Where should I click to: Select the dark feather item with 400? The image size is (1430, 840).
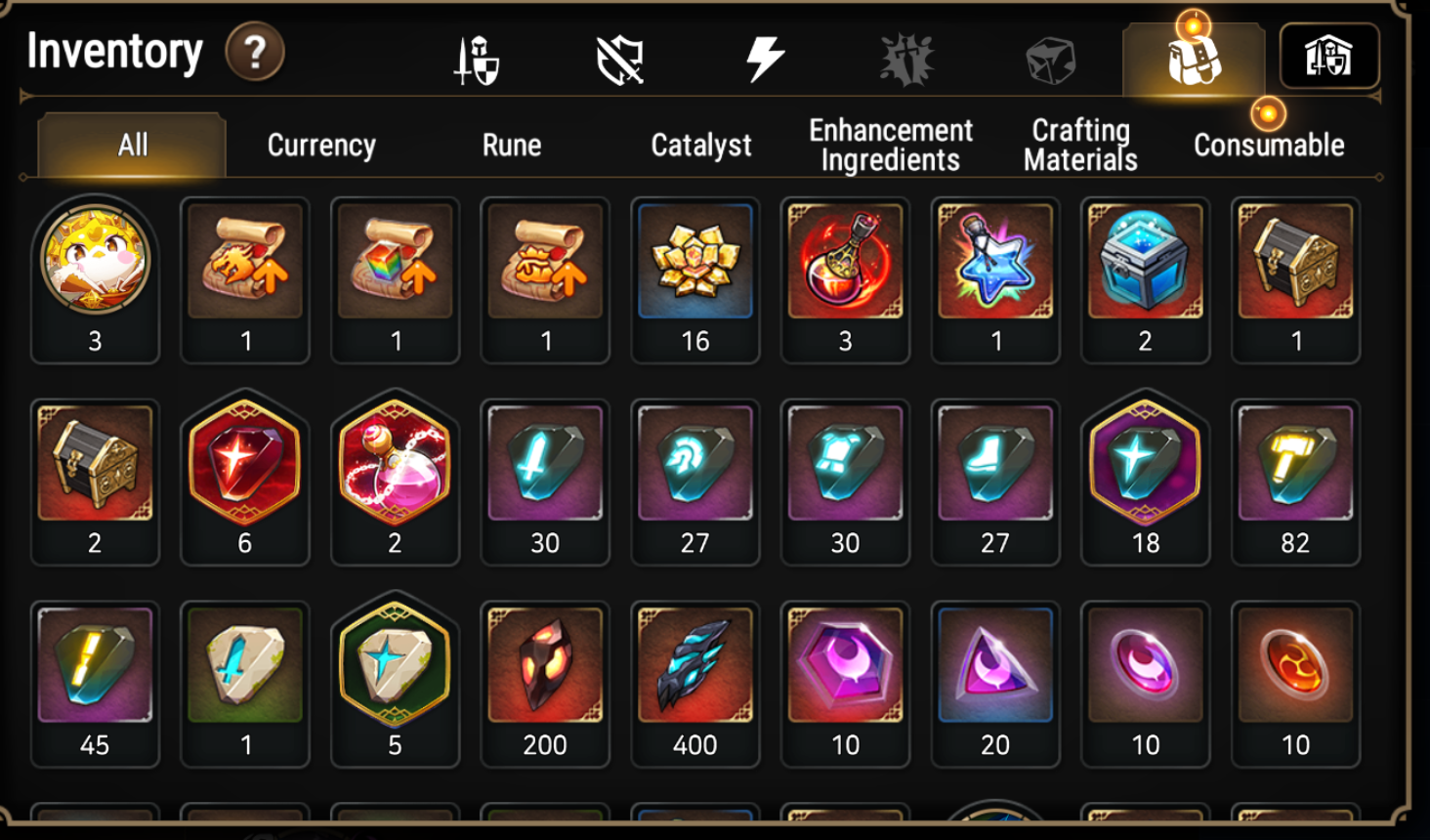coord(695,684)
